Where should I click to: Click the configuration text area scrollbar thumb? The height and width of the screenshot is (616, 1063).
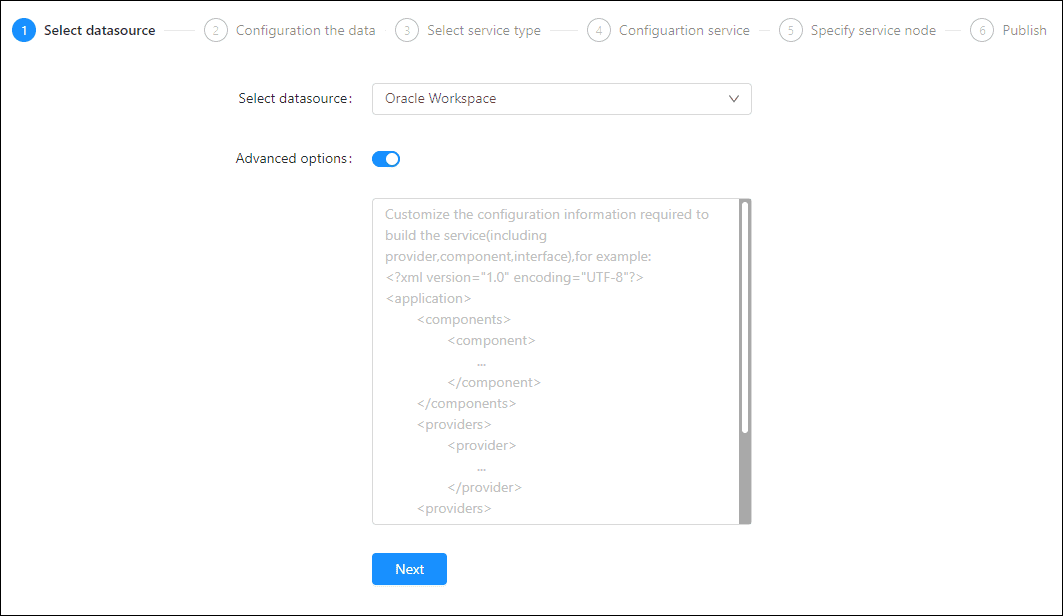point(745,317)
